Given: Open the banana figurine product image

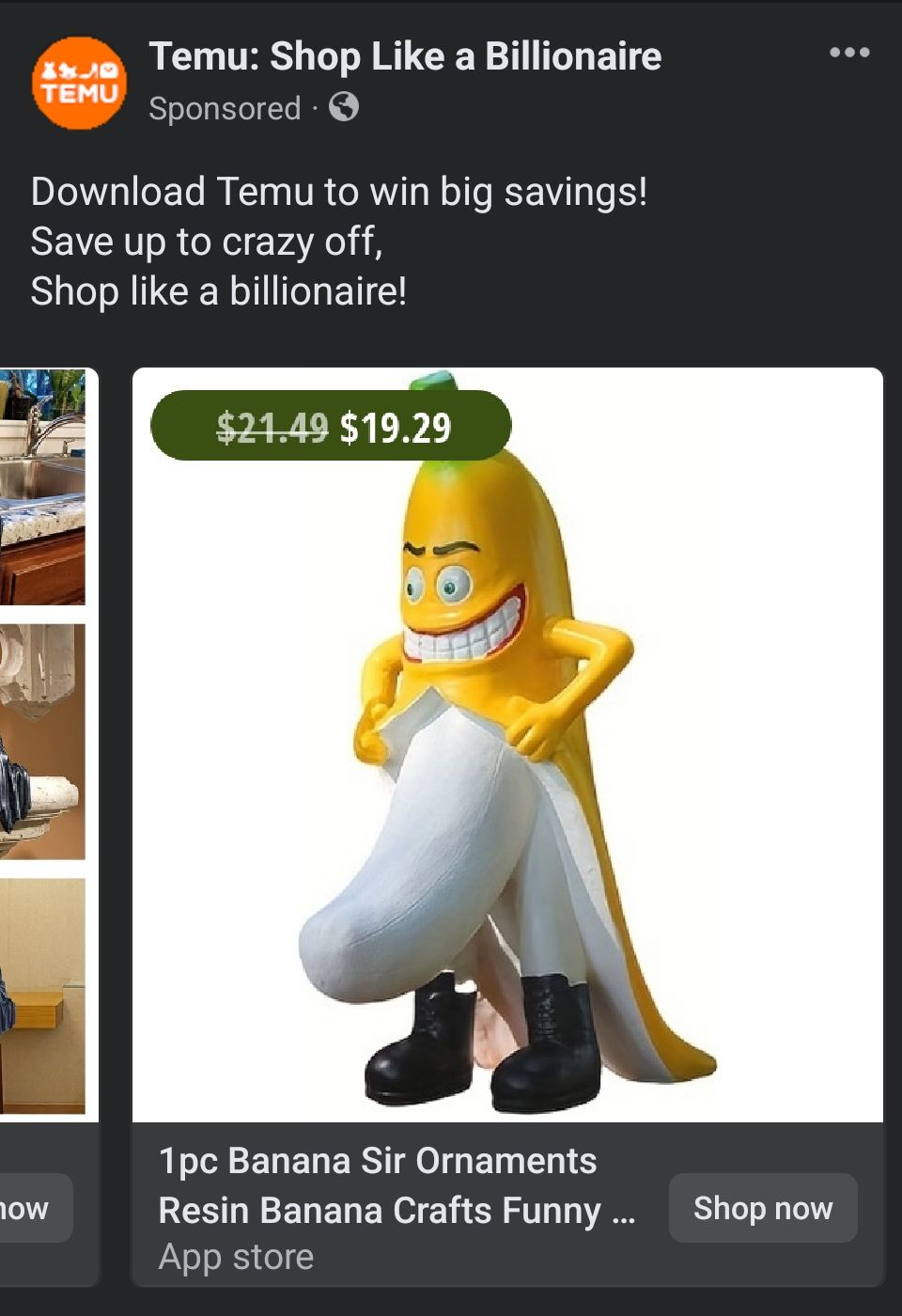Looking at the screenshot, I should pos(507,846).
